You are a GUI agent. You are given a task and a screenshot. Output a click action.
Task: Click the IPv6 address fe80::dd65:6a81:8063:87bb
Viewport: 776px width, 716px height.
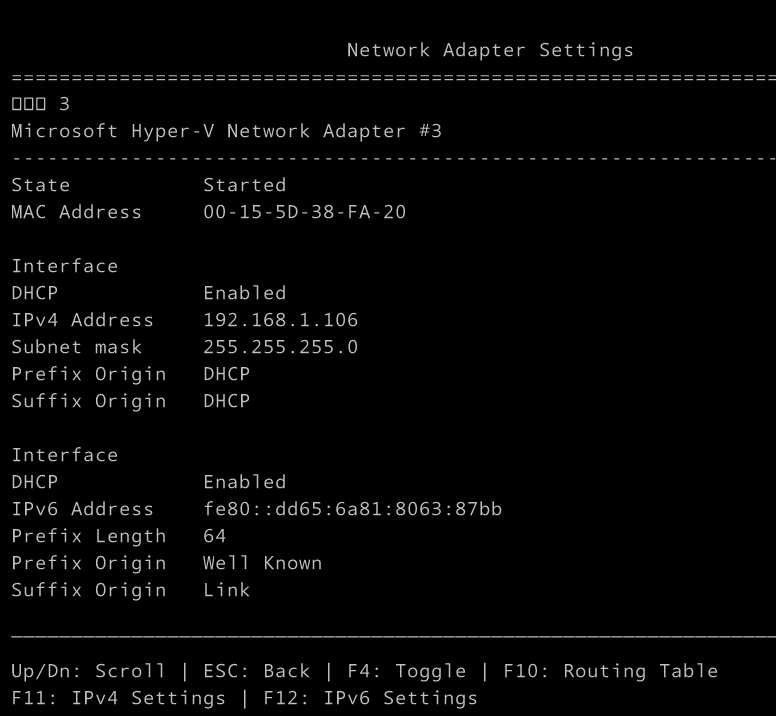click(352, 509)
